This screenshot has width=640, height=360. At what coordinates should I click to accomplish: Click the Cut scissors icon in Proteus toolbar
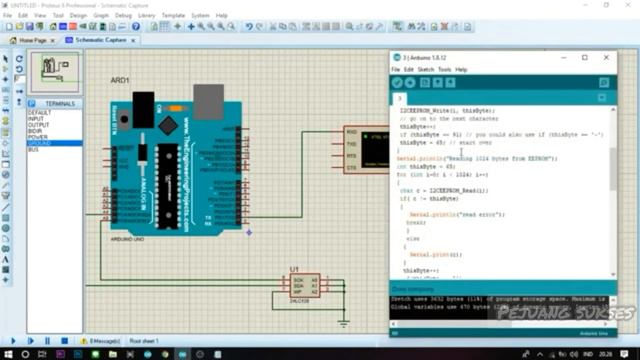[x=273, y=27]
